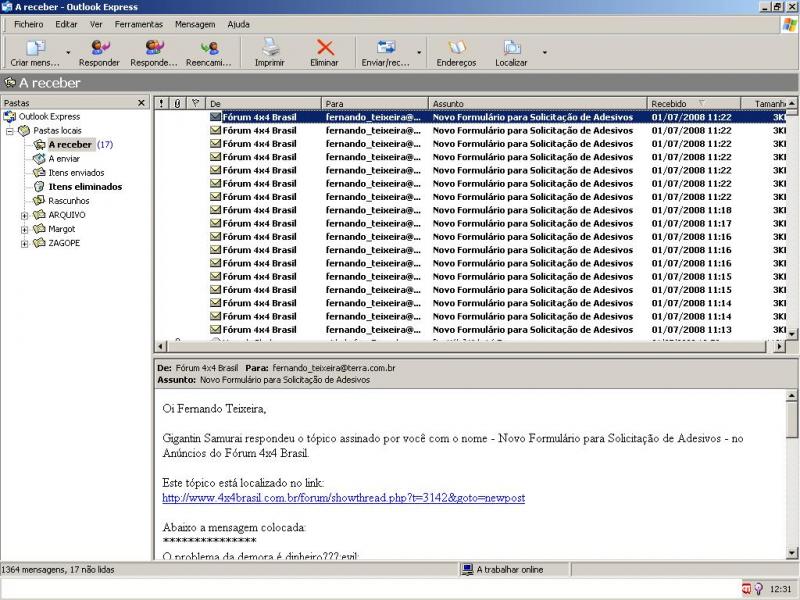Expand the Margot folder node
The image size is (800, 600).
(x=24, y=230)
